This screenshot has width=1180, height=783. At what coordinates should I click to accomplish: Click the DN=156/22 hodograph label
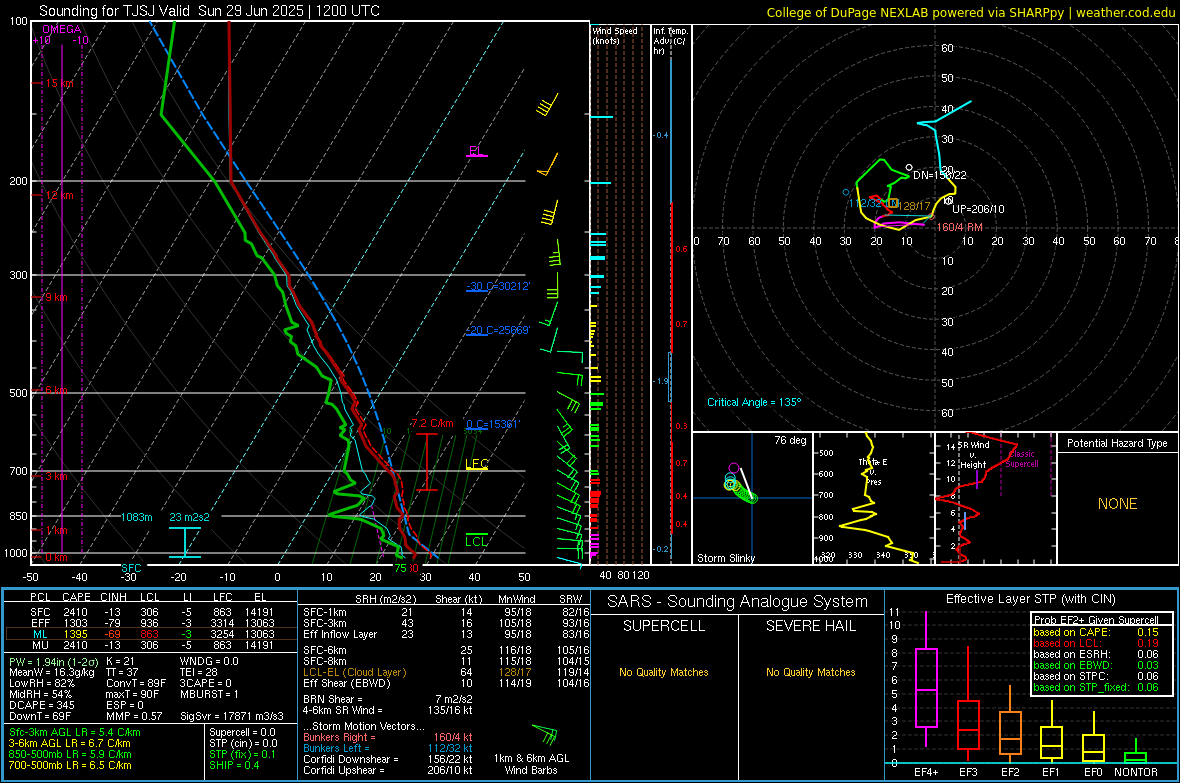point(939,175)
